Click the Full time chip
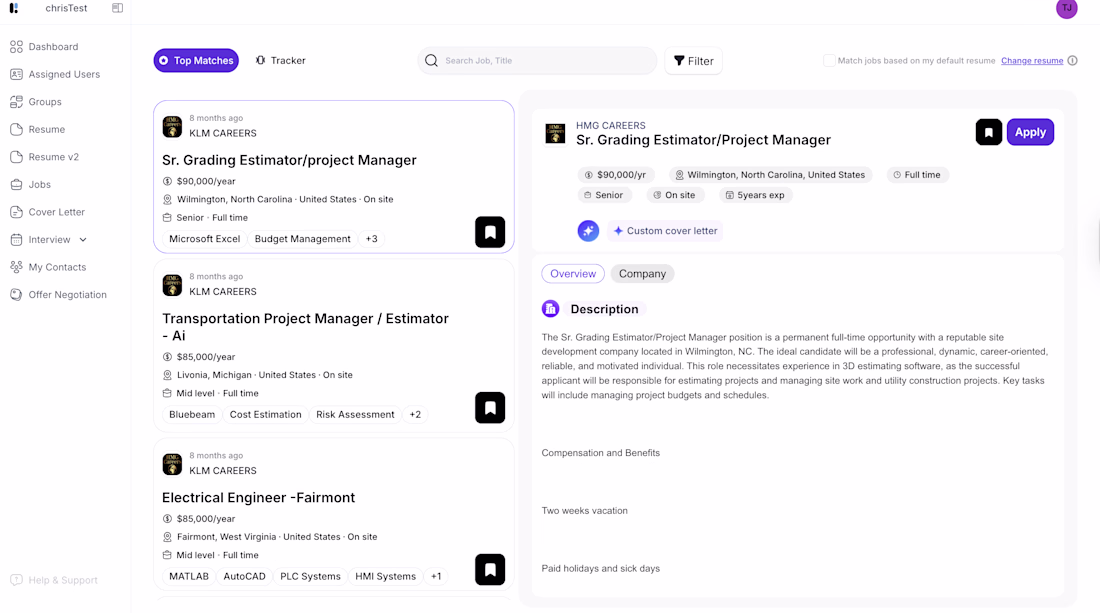This screenshot has height=613, width=1100. click(x=916, y=175)
